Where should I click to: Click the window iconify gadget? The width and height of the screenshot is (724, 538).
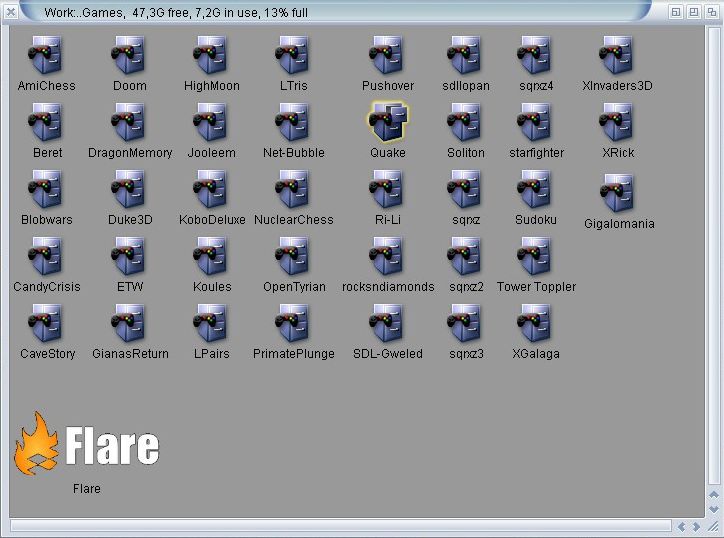(676, 12)
